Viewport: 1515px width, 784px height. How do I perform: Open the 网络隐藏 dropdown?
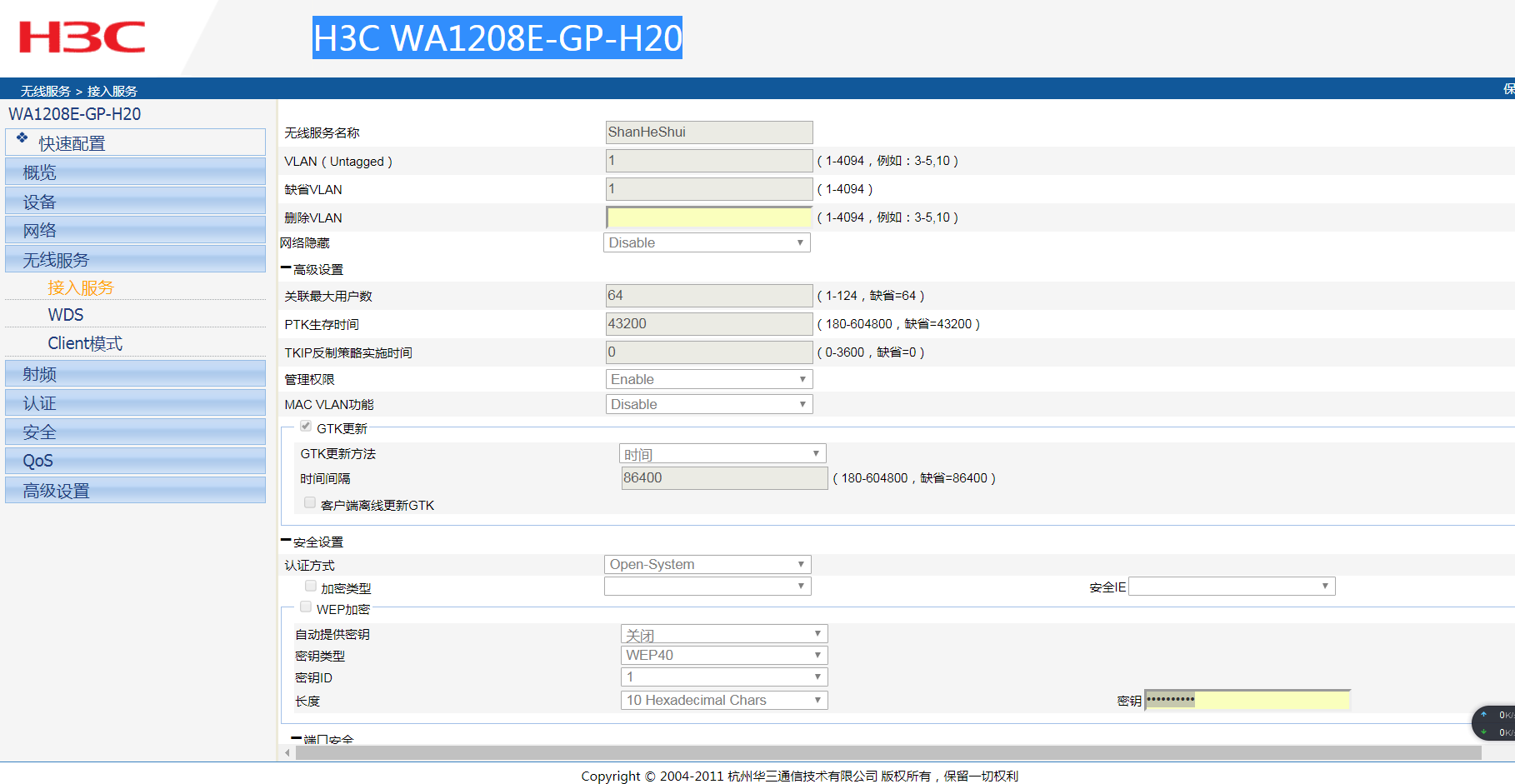(707, 242)
